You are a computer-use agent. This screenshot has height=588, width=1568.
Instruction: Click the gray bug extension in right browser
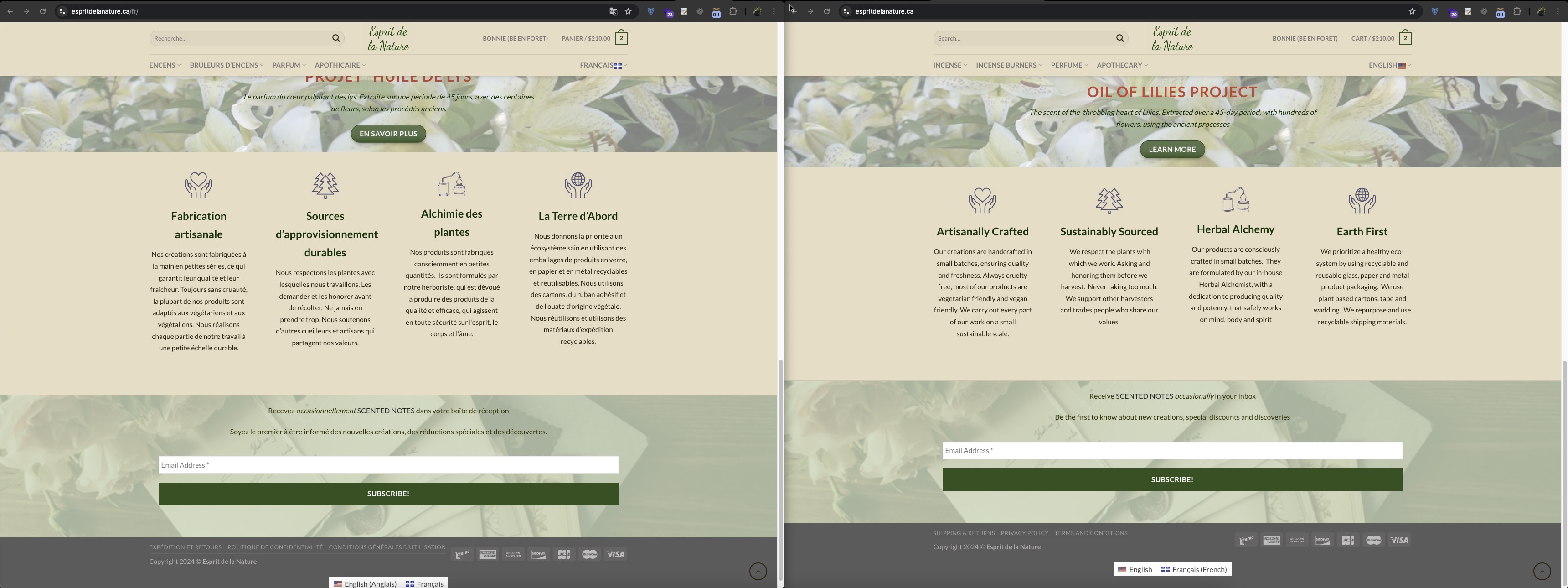pyautogui.click(x=1484, y=11)
